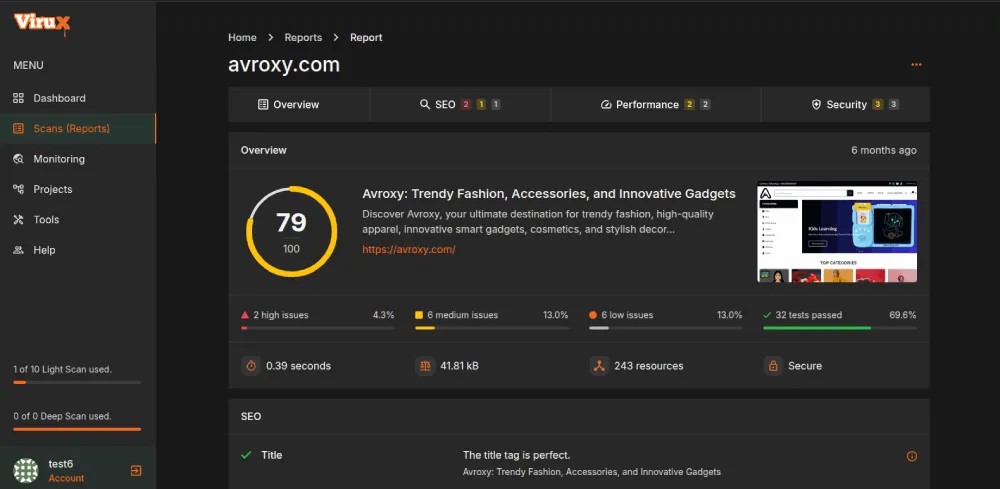Click the network icon beside 243 resources
The image size is (1000, 489).
point(599,366)
